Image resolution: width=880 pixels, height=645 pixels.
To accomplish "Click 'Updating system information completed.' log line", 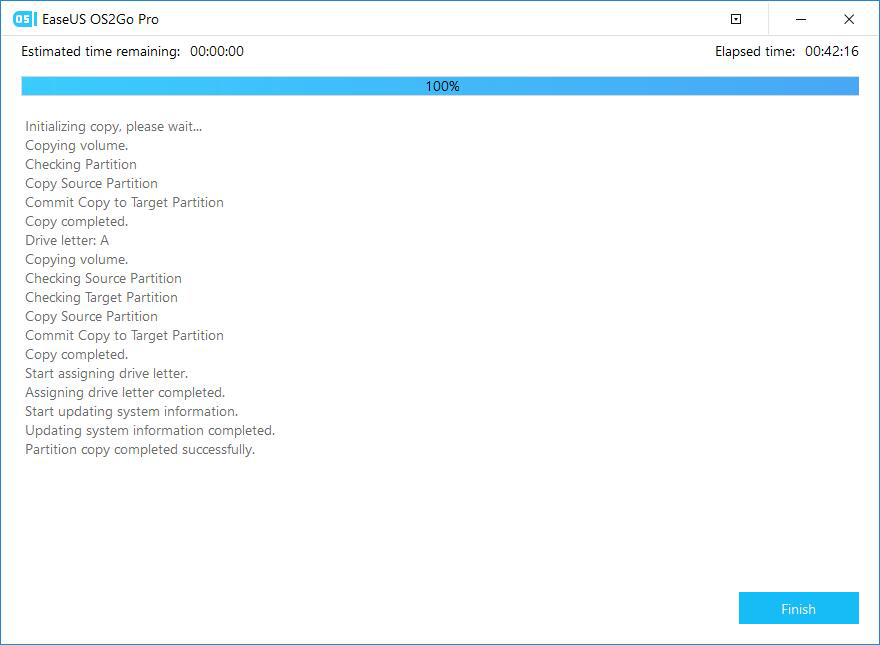I will pos(150,431).
